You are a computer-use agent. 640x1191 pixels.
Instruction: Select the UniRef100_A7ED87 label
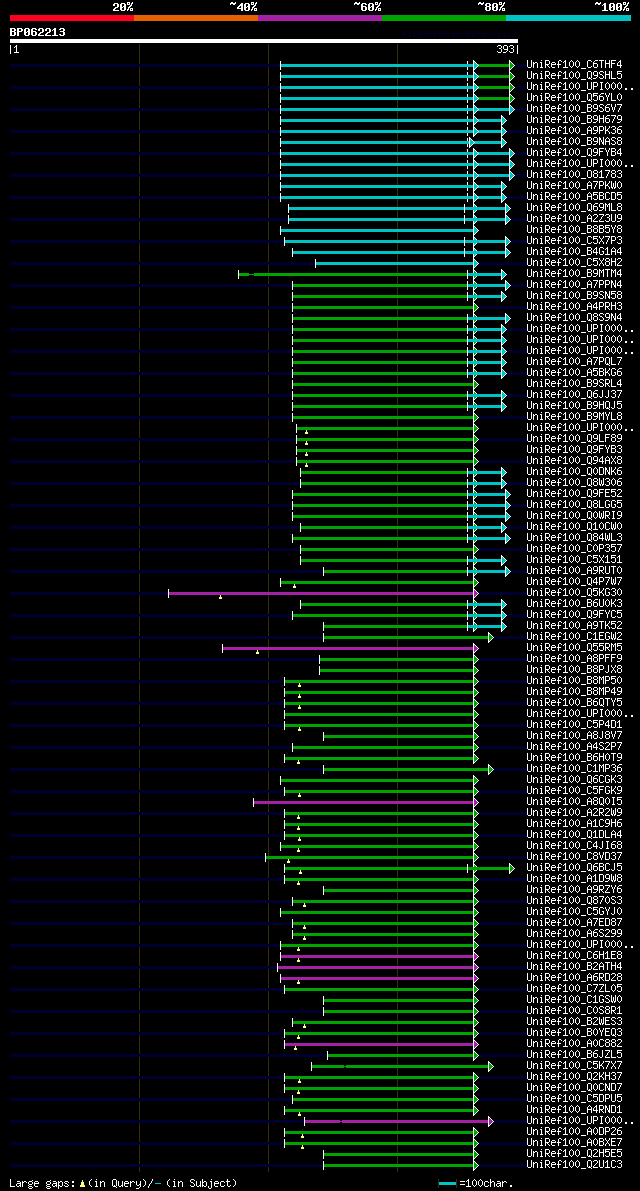coord(574,924)
